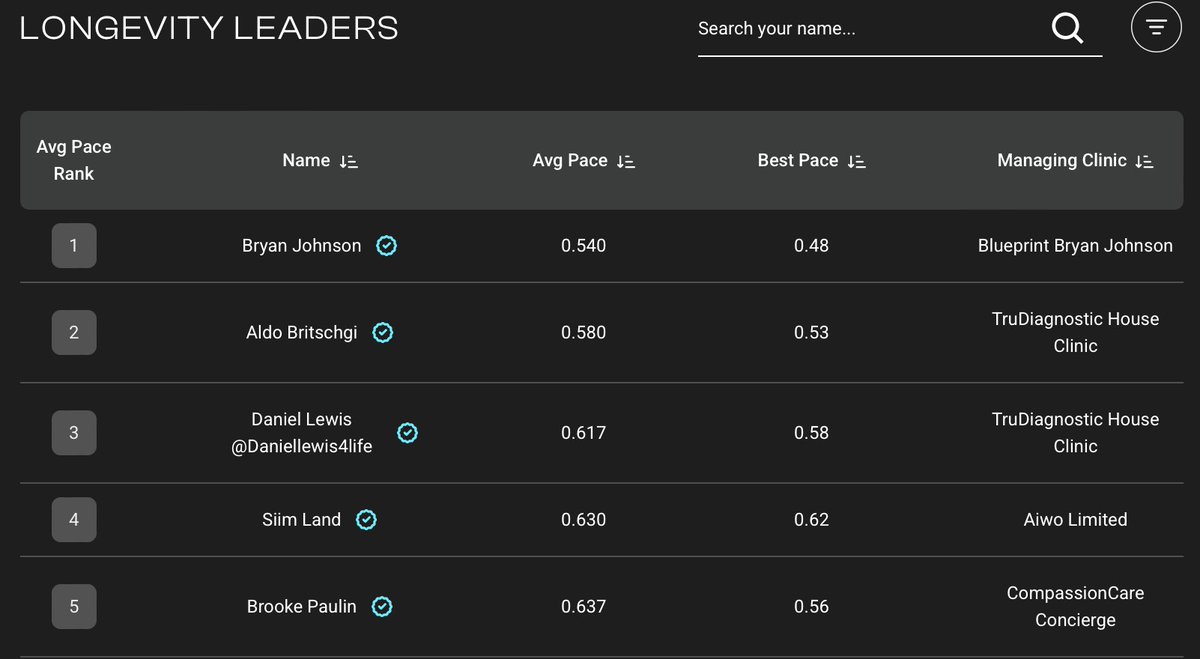Click the Avg Pace Rank header
1200x659 pixels.
coord(74,160)
